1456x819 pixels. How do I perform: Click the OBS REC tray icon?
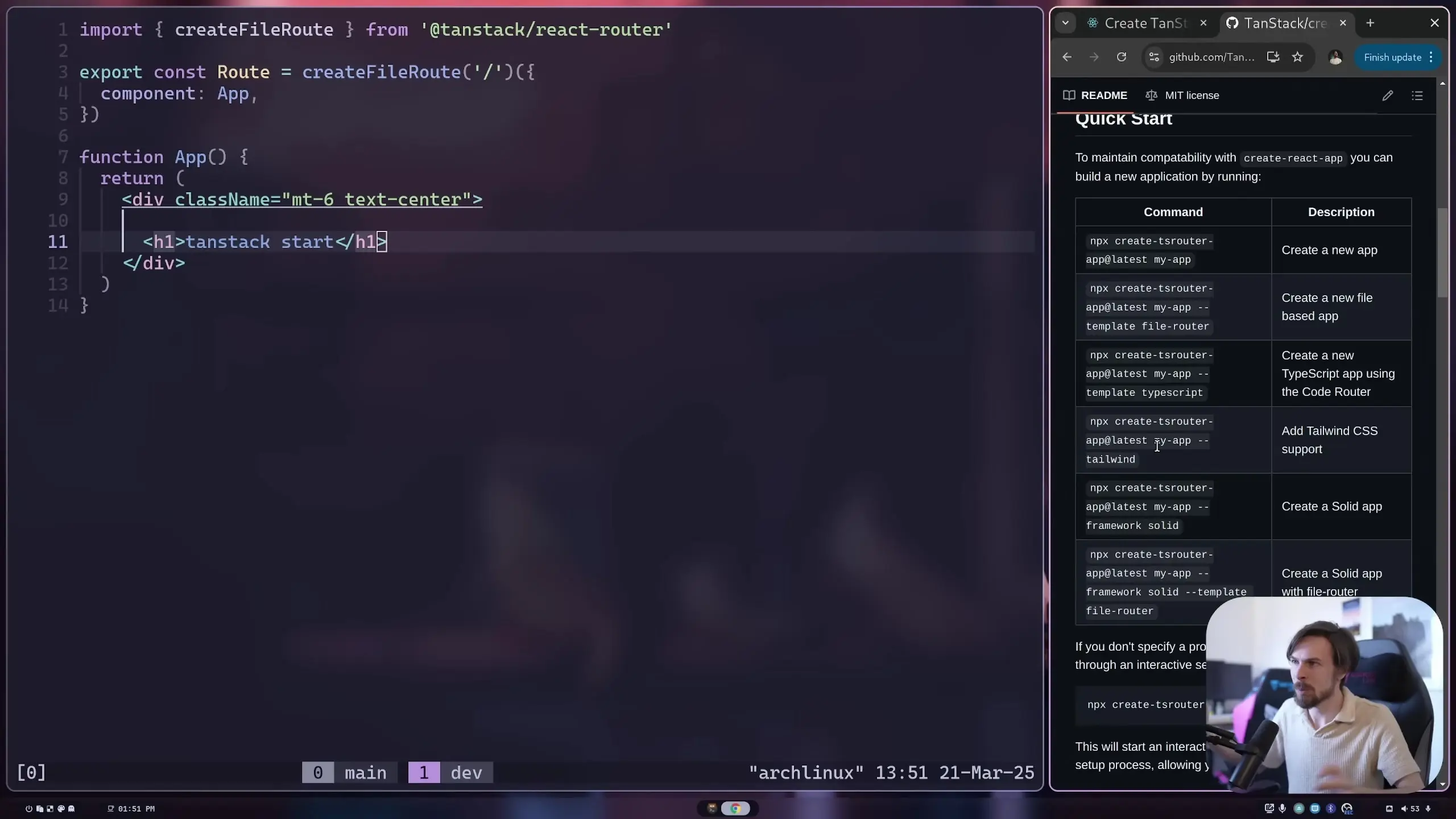1347,809
